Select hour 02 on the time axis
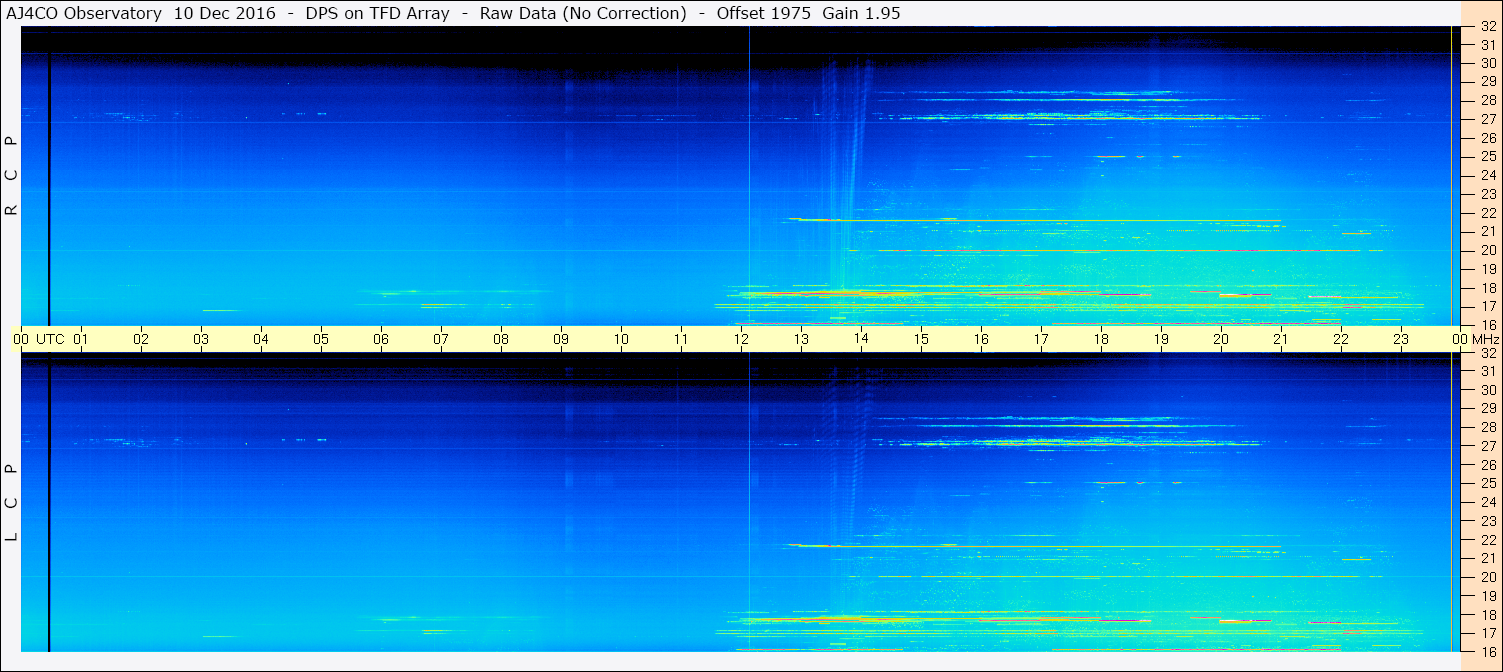1503x672 pixels. [141, 339]
